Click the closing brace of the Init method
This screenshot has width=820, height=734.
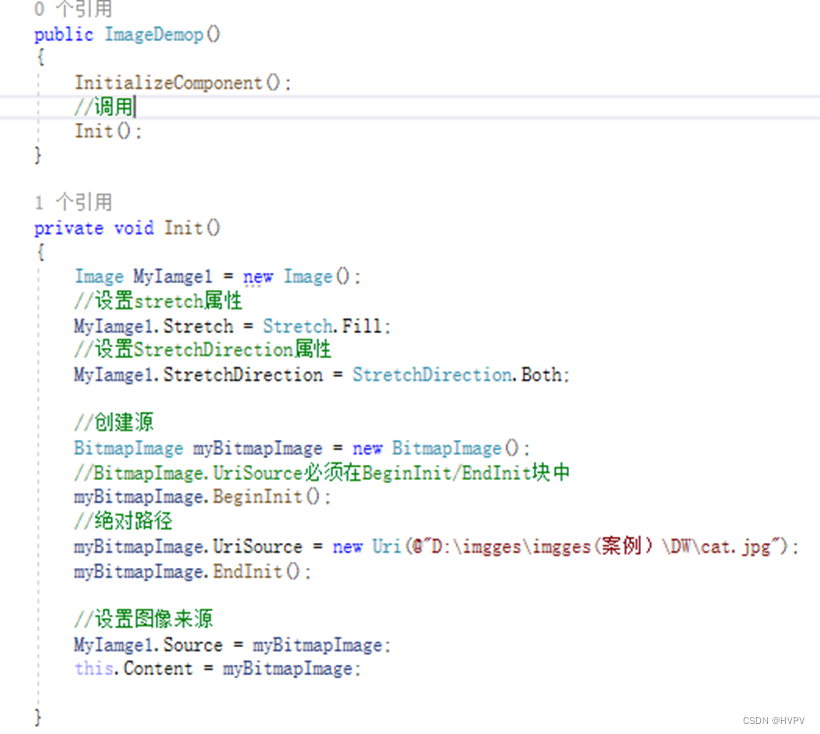pyautogui.click(x=38, y=717)
